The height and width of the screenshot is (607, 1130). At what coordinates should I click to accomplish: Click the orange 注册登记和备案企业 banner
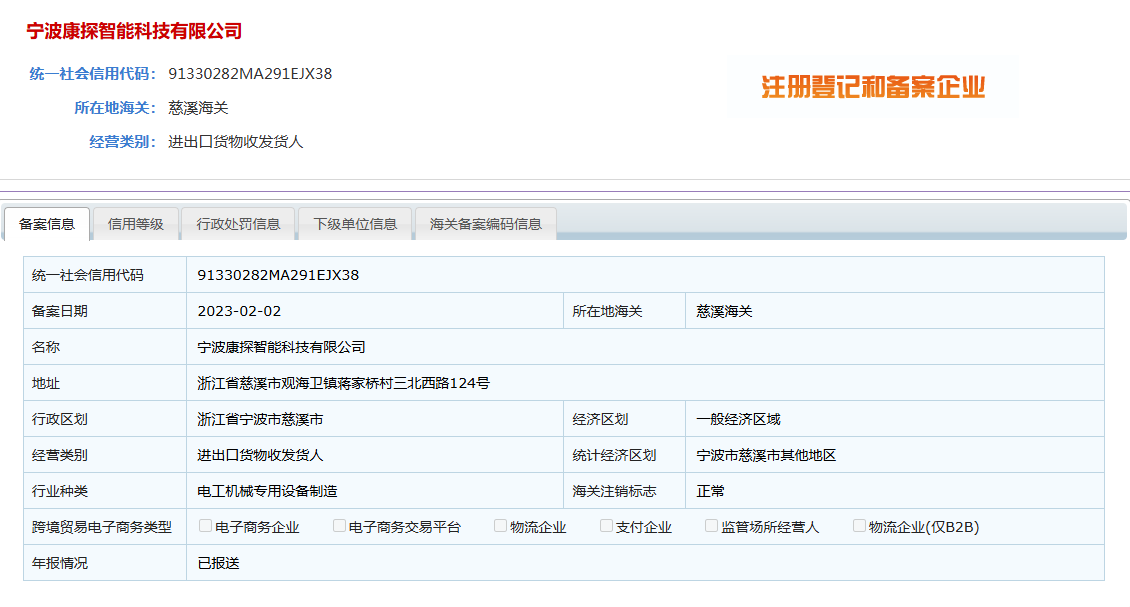873,87
